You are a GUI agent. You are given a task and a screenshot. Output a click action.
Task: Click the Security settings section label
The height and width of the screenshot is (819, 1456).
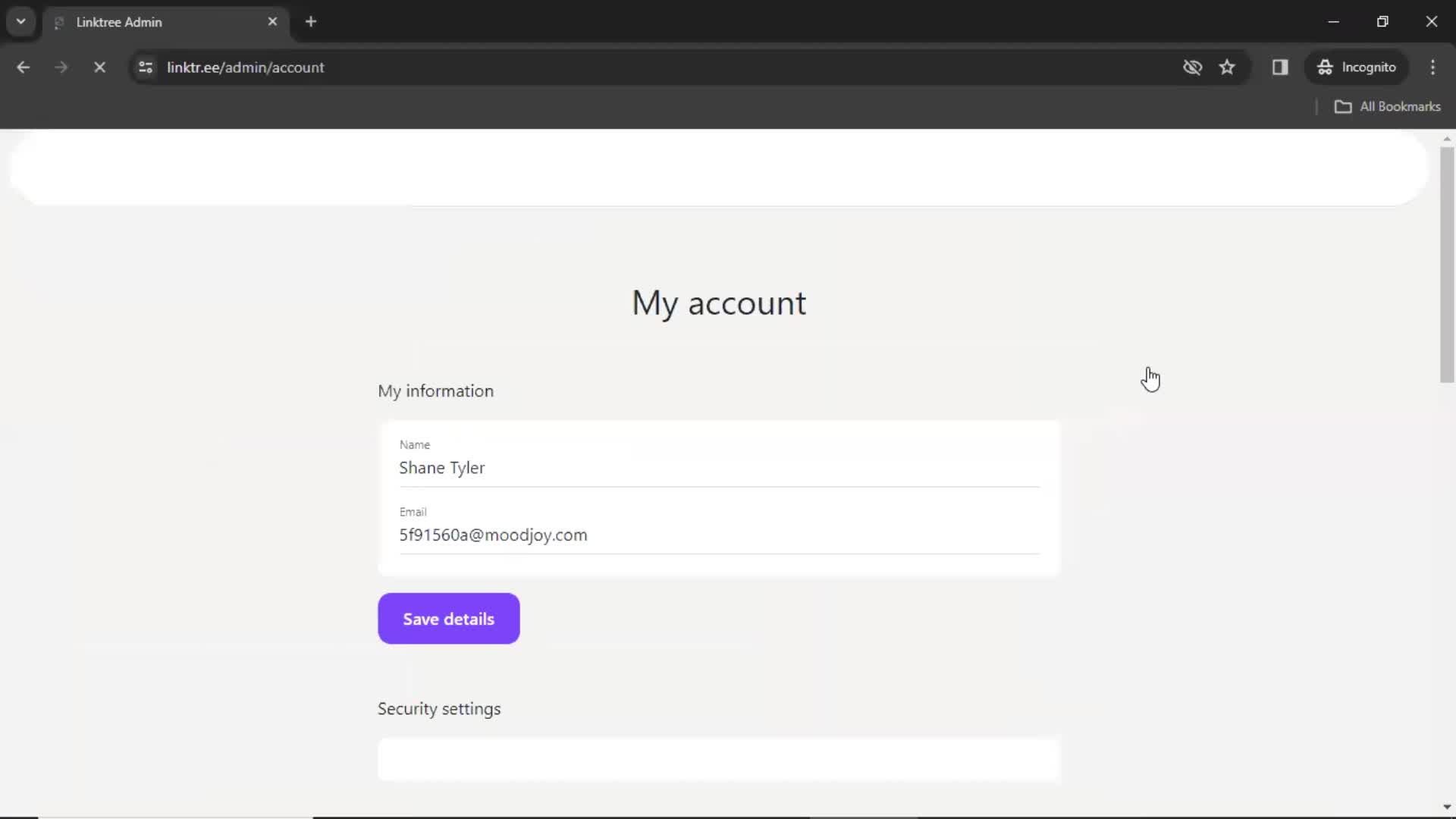click(439, 709)
